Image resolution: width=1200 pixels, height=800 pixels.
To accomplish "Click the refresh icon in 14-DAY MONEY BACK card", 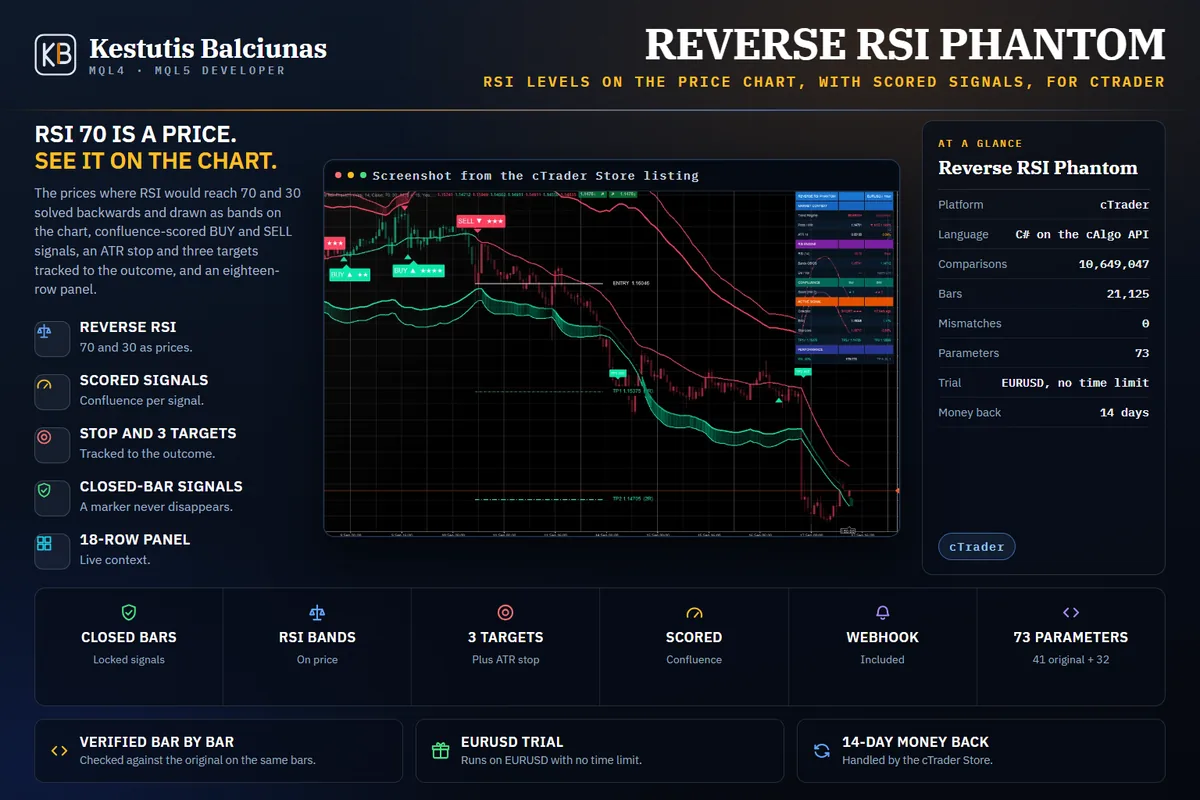I will (821, 750).
